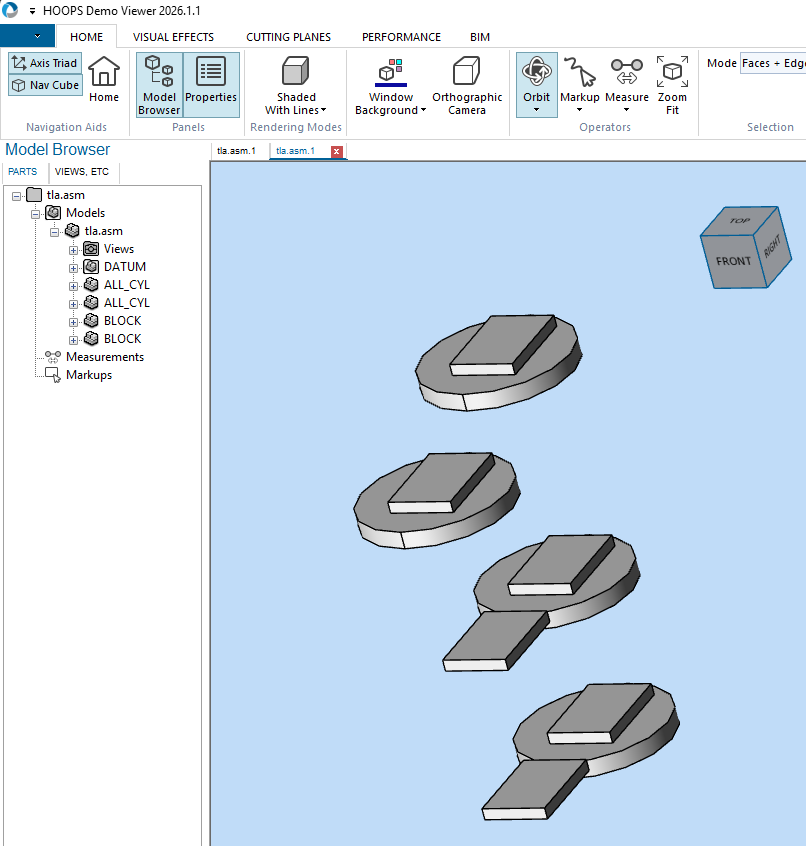Viewport: 806px width, 846px height.
Task: Toggle the Axis Triad display
Action: tap(44, 63)
